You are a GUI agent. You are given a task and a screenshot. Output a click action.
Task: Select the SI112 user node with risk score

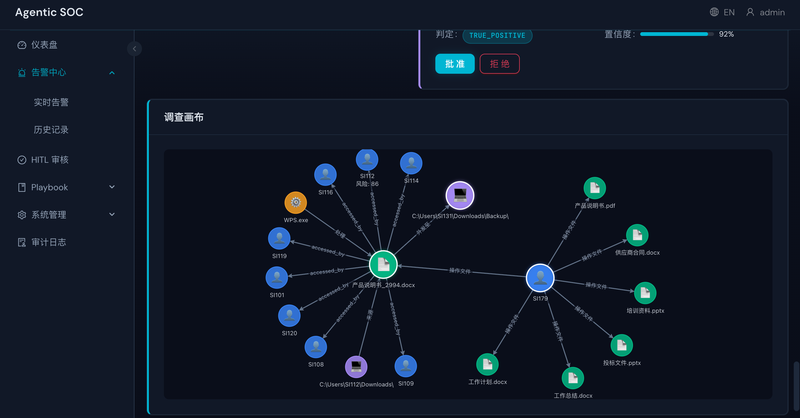[367, 160]
